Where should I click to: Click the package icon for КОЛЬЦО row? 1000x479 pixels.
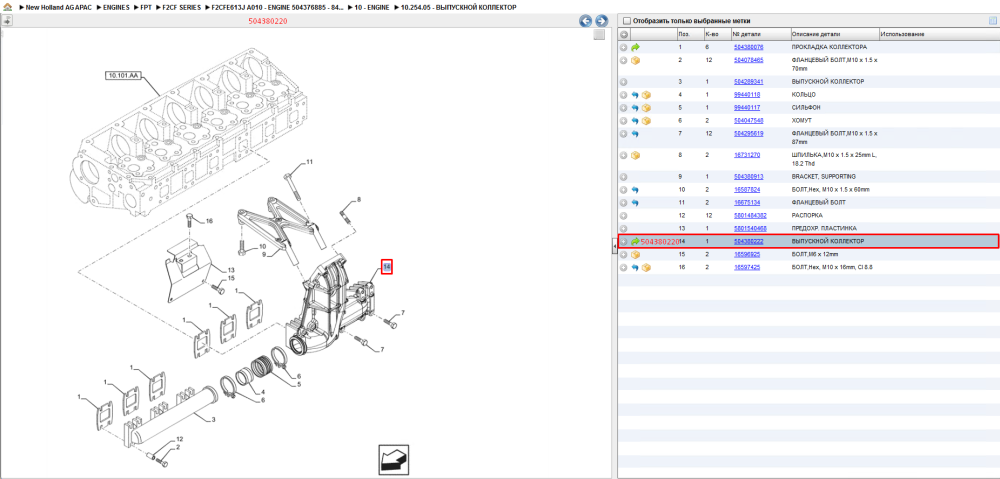pyautogui.click(x=646, y=94)
